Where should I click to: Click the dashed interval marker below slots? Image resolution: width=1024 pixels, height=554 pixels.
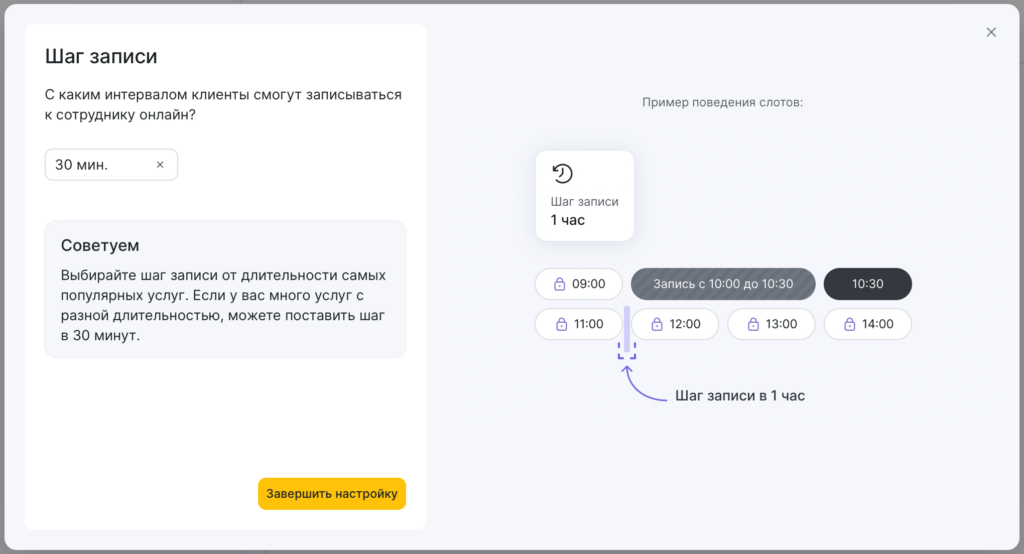coord(627,352)
